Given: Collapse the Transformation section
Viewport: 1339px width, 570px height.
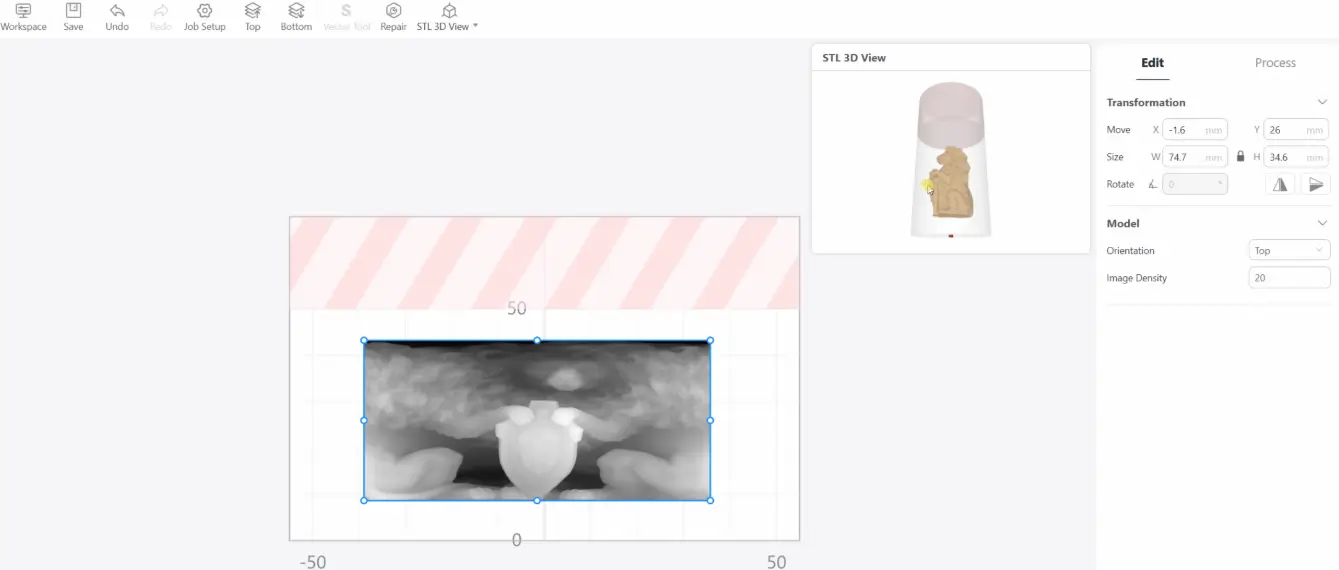Looking at the screenshot, I should tap(1322, 102).
